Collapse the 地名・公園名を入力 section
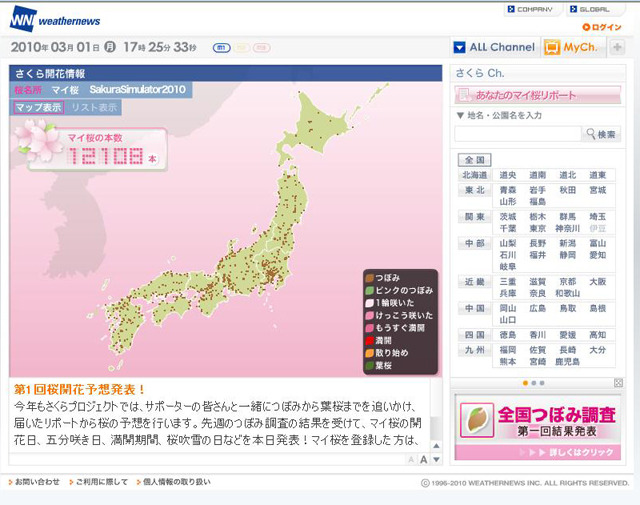Image resolution: width=640 pixels, height=505 pixels. (x=459, y=116)
